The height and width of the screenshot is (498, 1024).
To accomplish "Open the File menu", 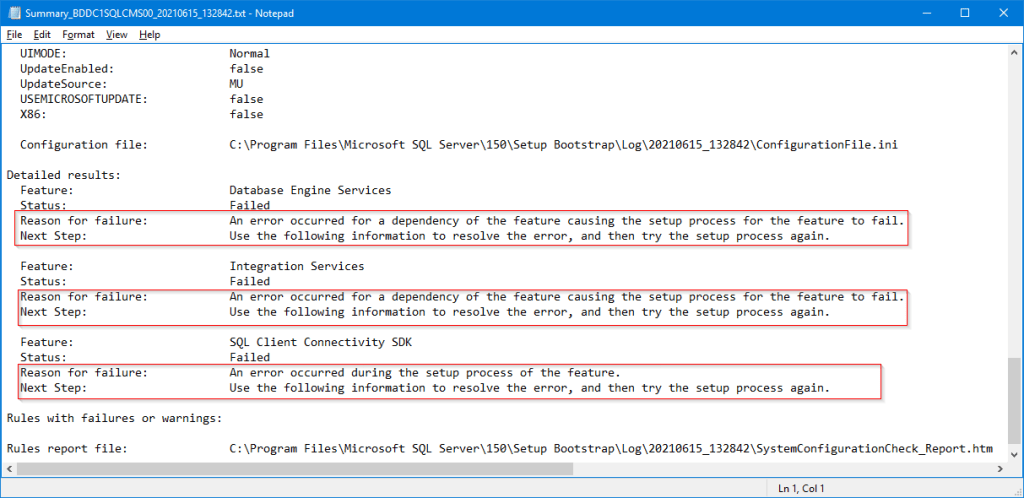I will (14, 34).
